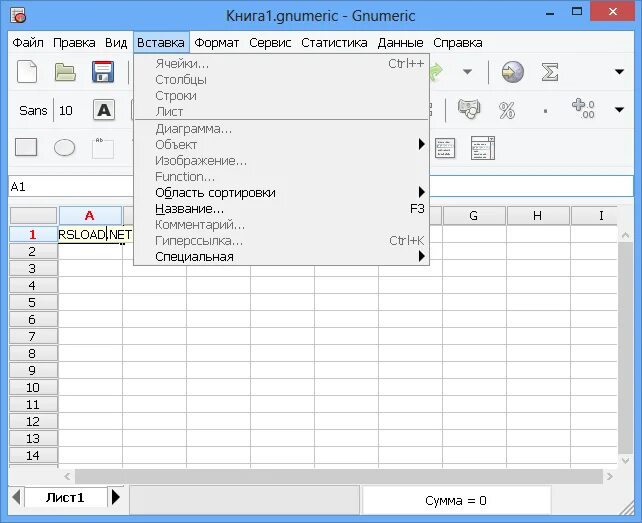Viewport: 642px width, 523px height.
Task: Select column A header
Action: 90,215
